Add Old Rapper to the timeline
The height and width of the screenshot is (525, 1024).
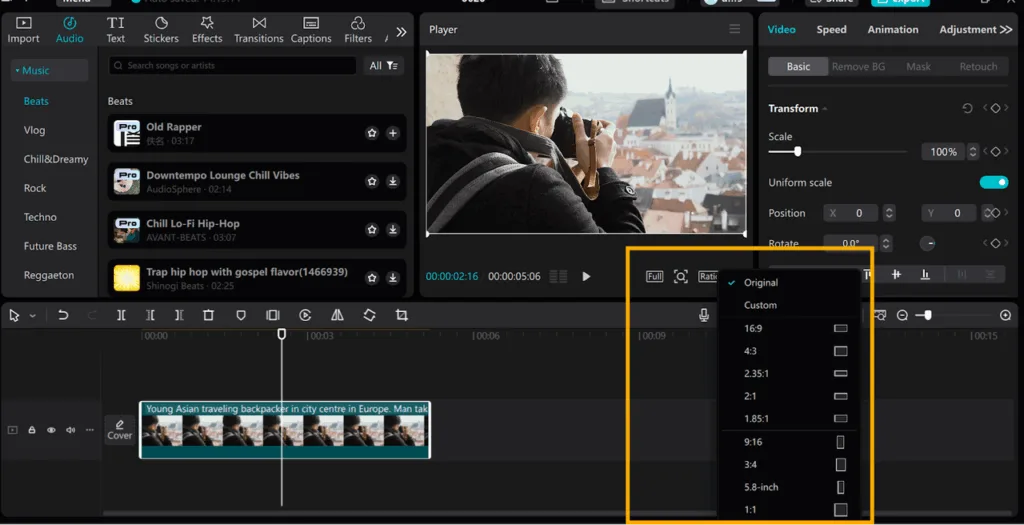click(x=392, y=133)
